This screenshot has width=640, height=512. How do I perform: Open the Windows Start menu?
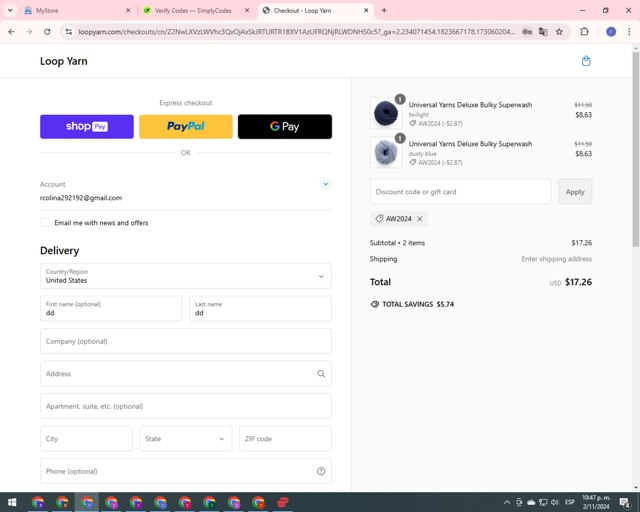point(12,502)
